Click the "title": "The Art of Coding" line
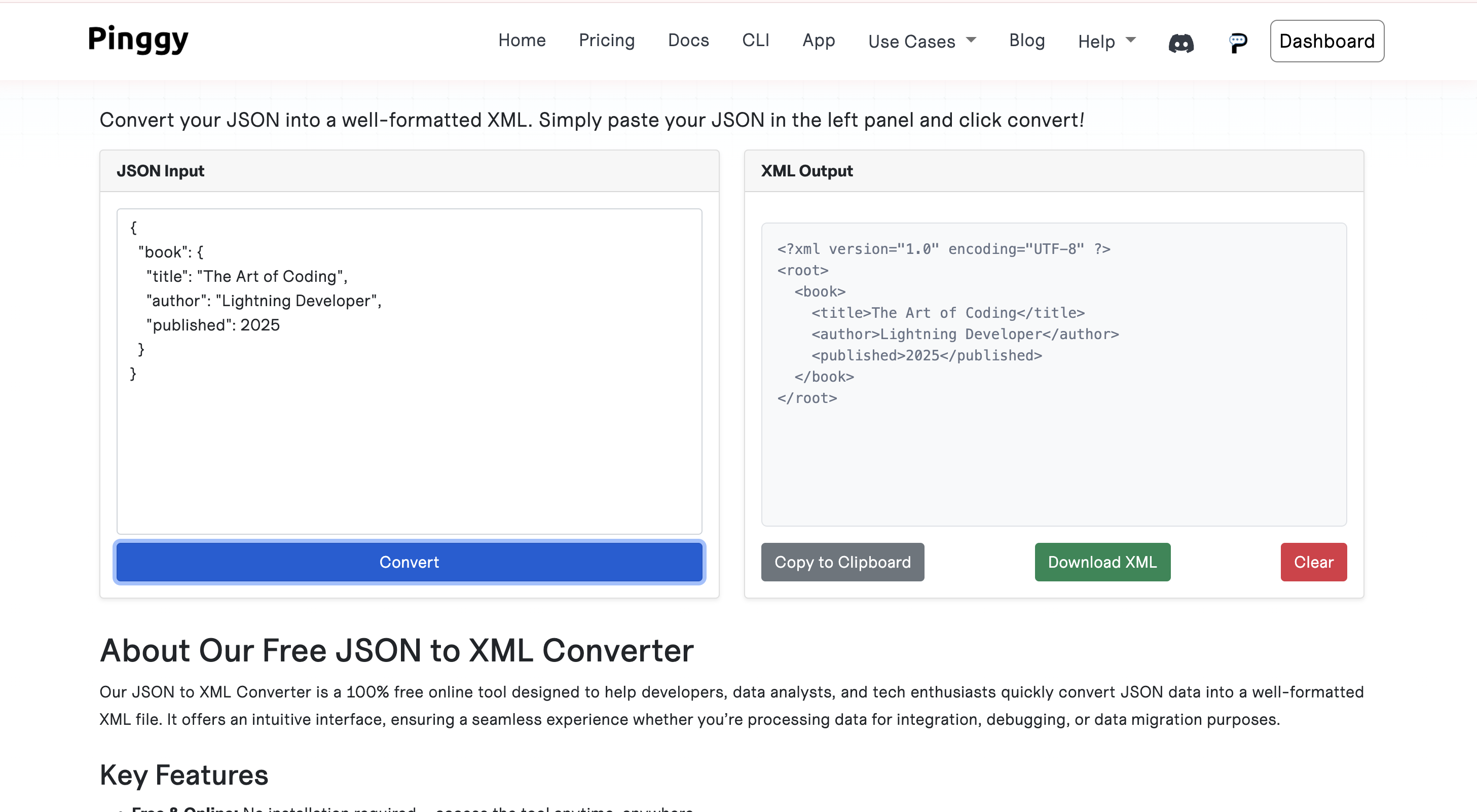The image size is (1477, 812). pos(247,276)
